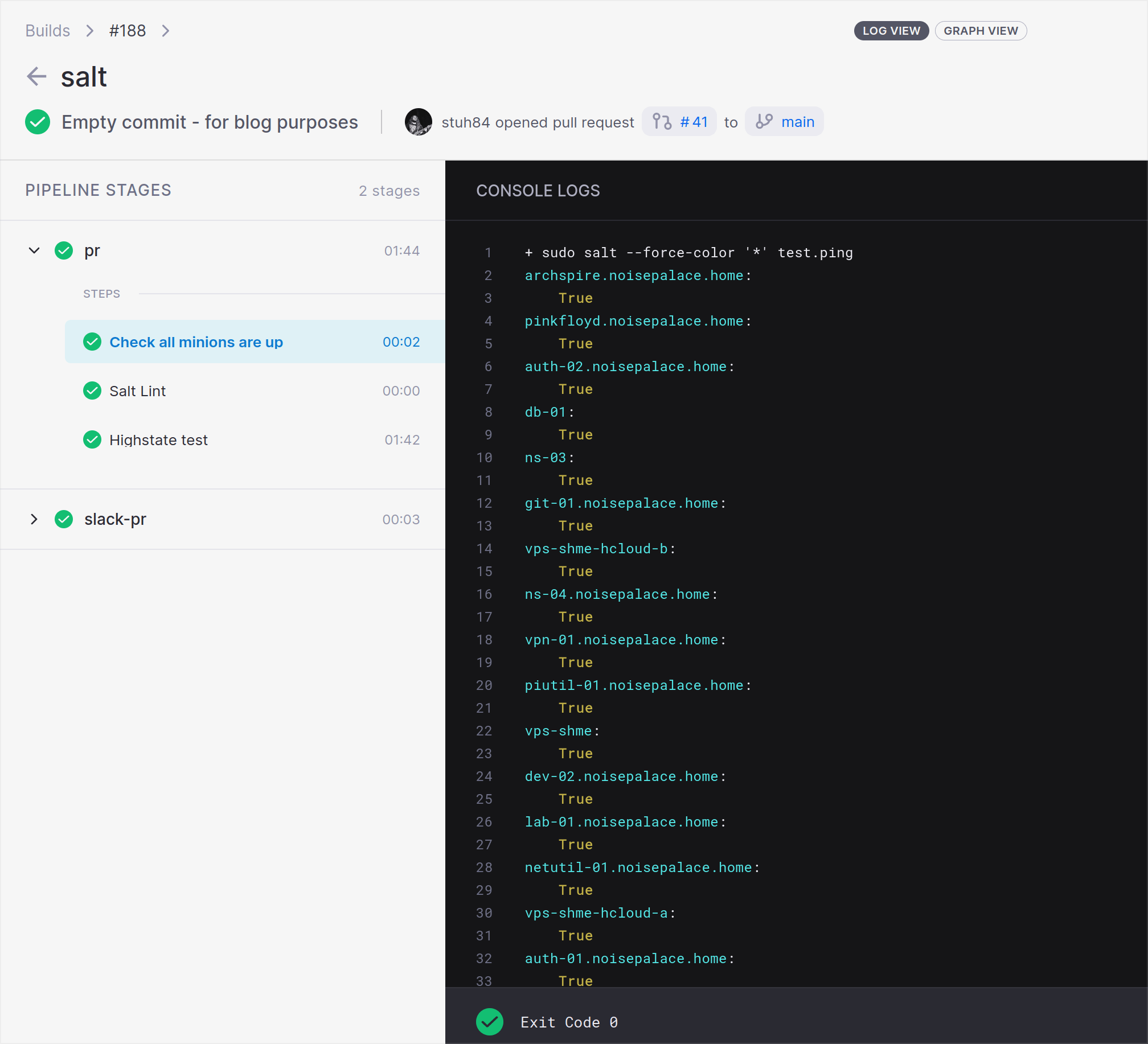This screenshot has height=1044, width=1148.
Task: Click the slack-pr stage status checkmark icon
Action: [64, 519]
